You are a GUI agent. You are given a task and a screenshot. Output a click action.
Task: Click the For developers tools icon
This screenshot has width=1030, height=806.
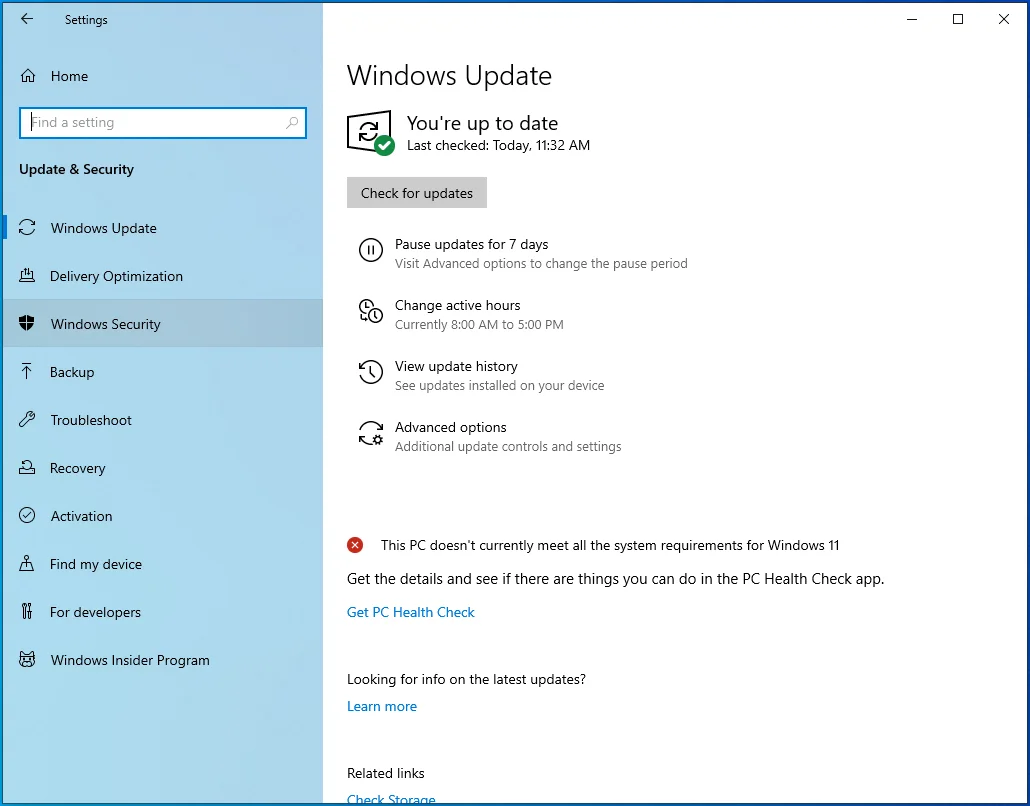click(26, 612)
